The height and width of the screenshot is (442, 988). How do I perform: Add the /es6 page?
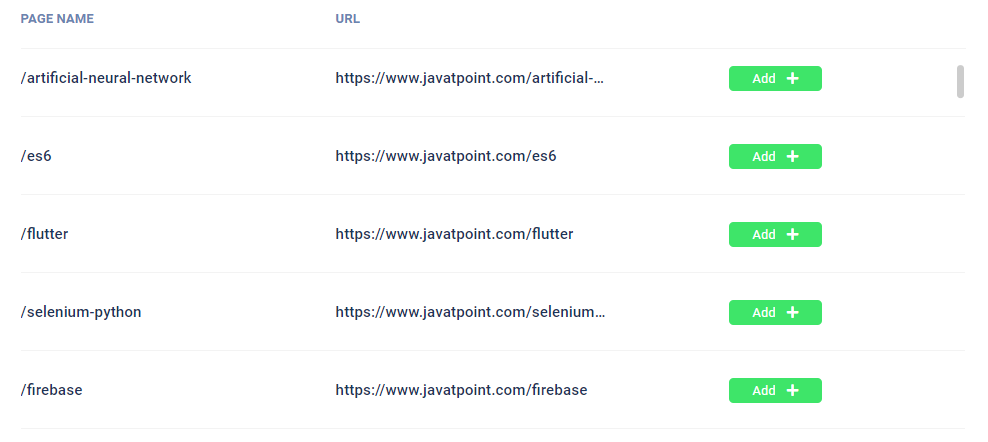coord(775,156)
